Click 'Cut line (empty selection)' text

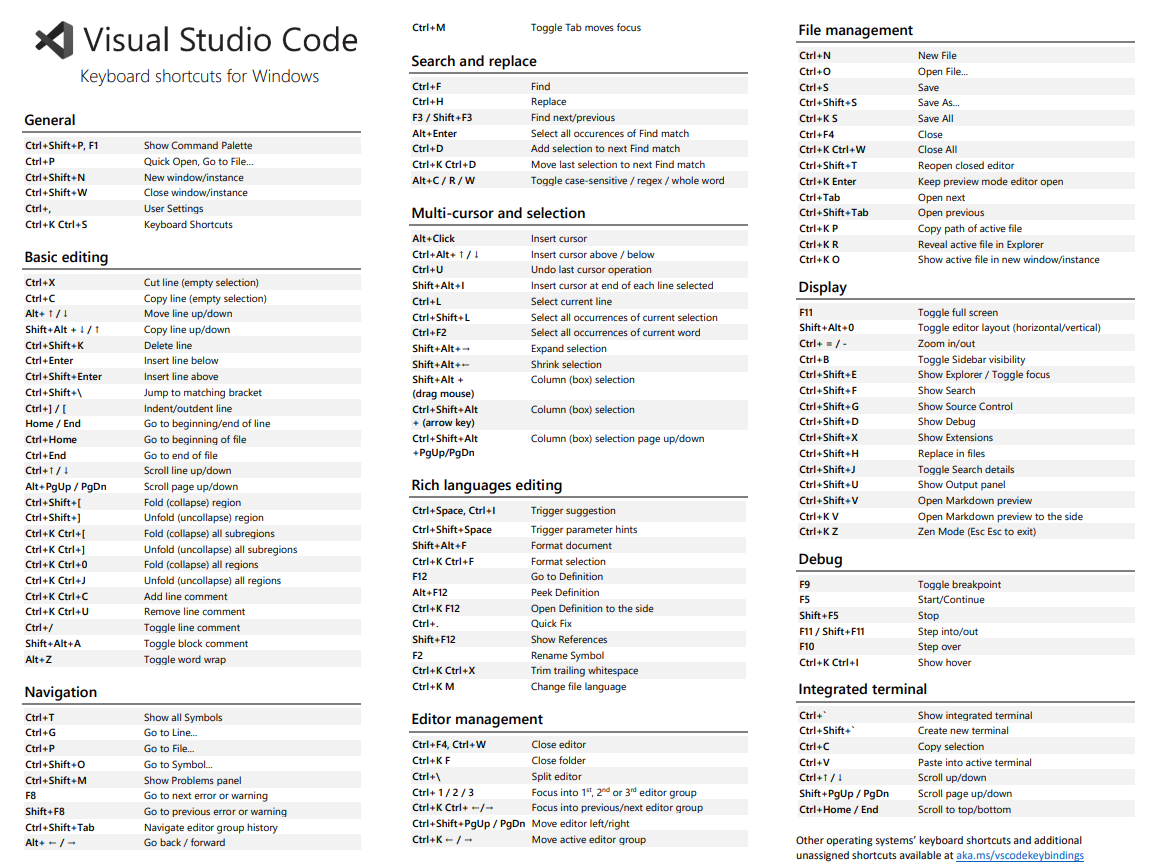coord(201,283)
